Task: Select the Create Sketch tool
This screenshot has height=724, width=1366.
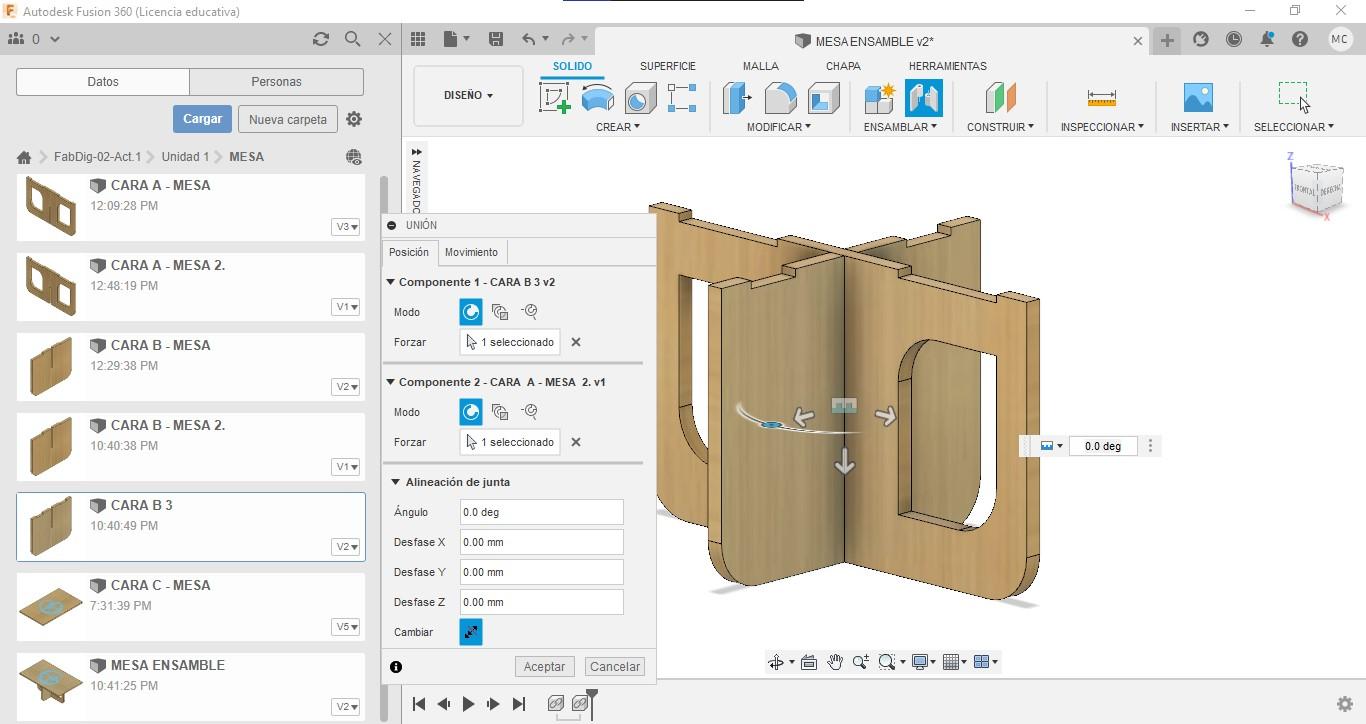Action: pyautogui.click(x=554, y=98)
